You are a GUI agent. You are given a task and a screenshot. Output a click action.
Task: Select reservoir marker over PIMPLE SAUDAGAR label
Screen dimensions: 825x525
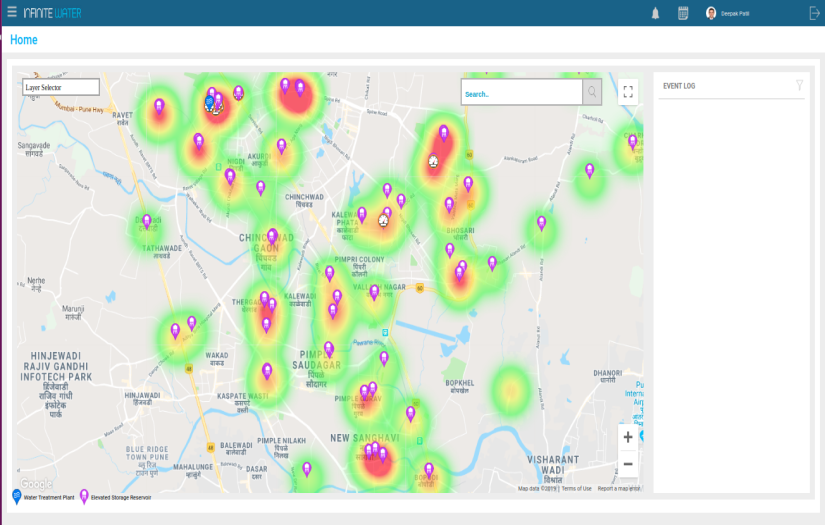[329, 349]
